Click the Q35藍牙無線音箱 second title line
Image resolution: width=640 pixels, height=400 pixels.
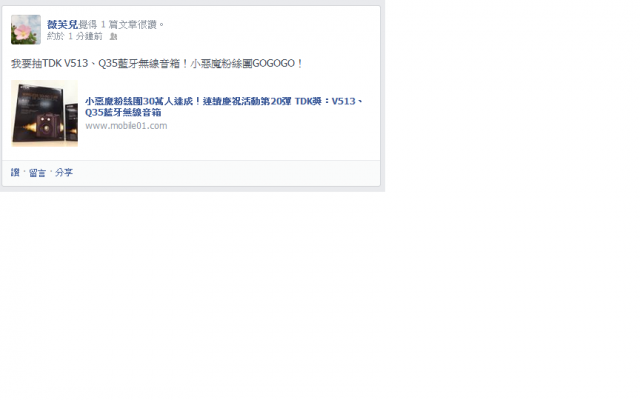123,112
